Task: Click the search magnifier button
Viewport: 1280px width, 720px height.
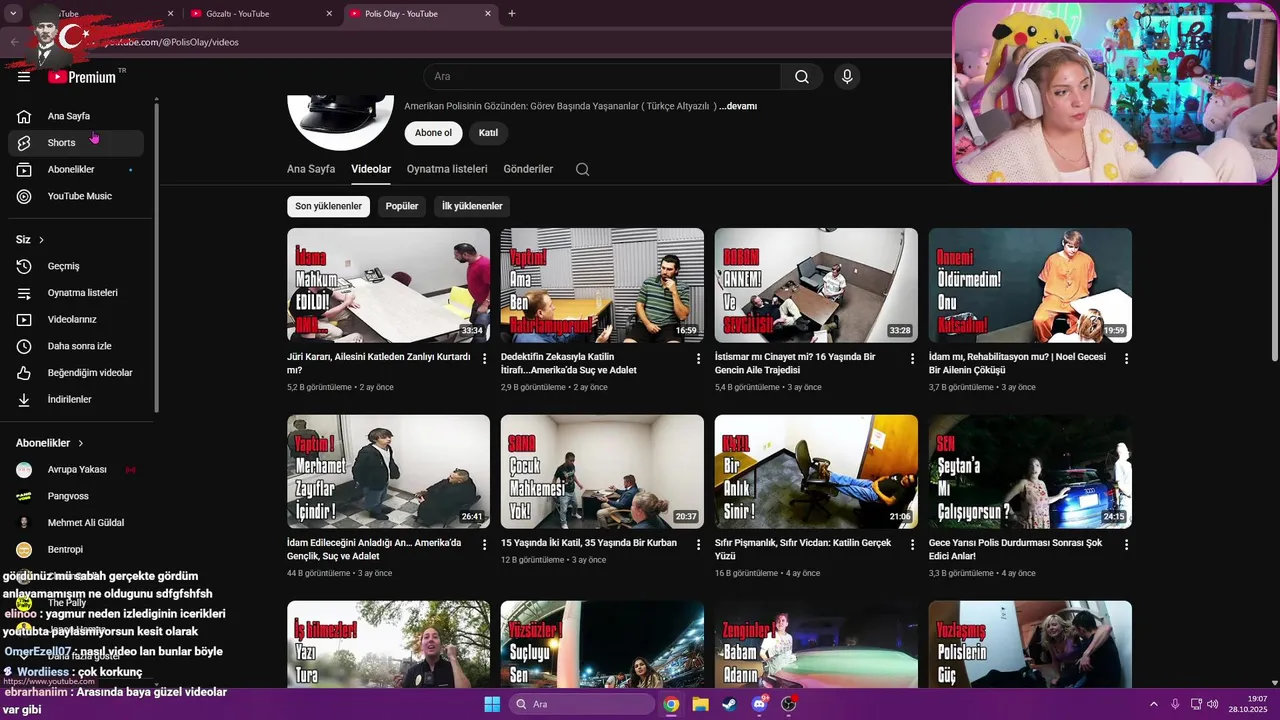Action: (802, 77)
